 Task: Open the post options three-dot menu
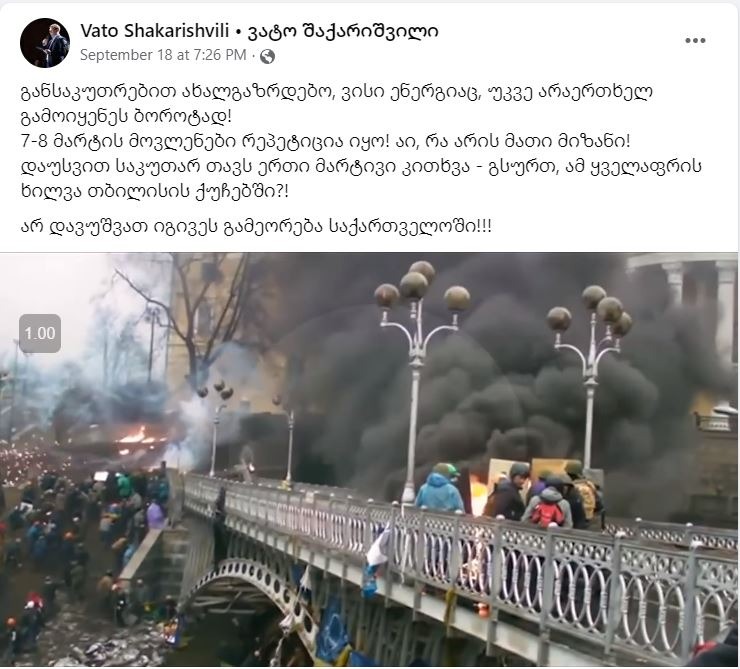pyautogui.click(x=695, y=41)
